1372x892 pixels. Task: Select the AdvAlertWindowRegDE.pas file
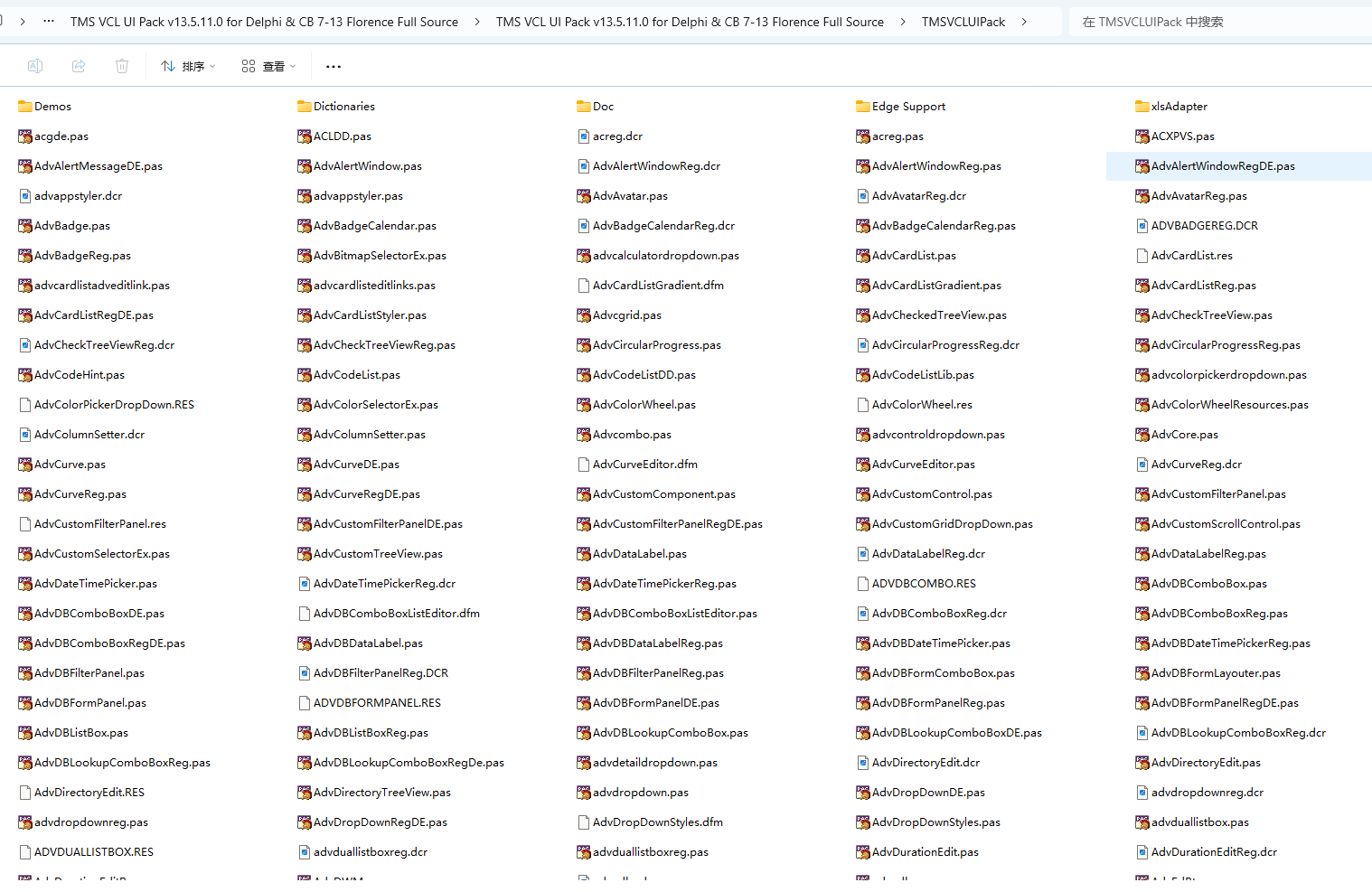[x=1222, y=166]
